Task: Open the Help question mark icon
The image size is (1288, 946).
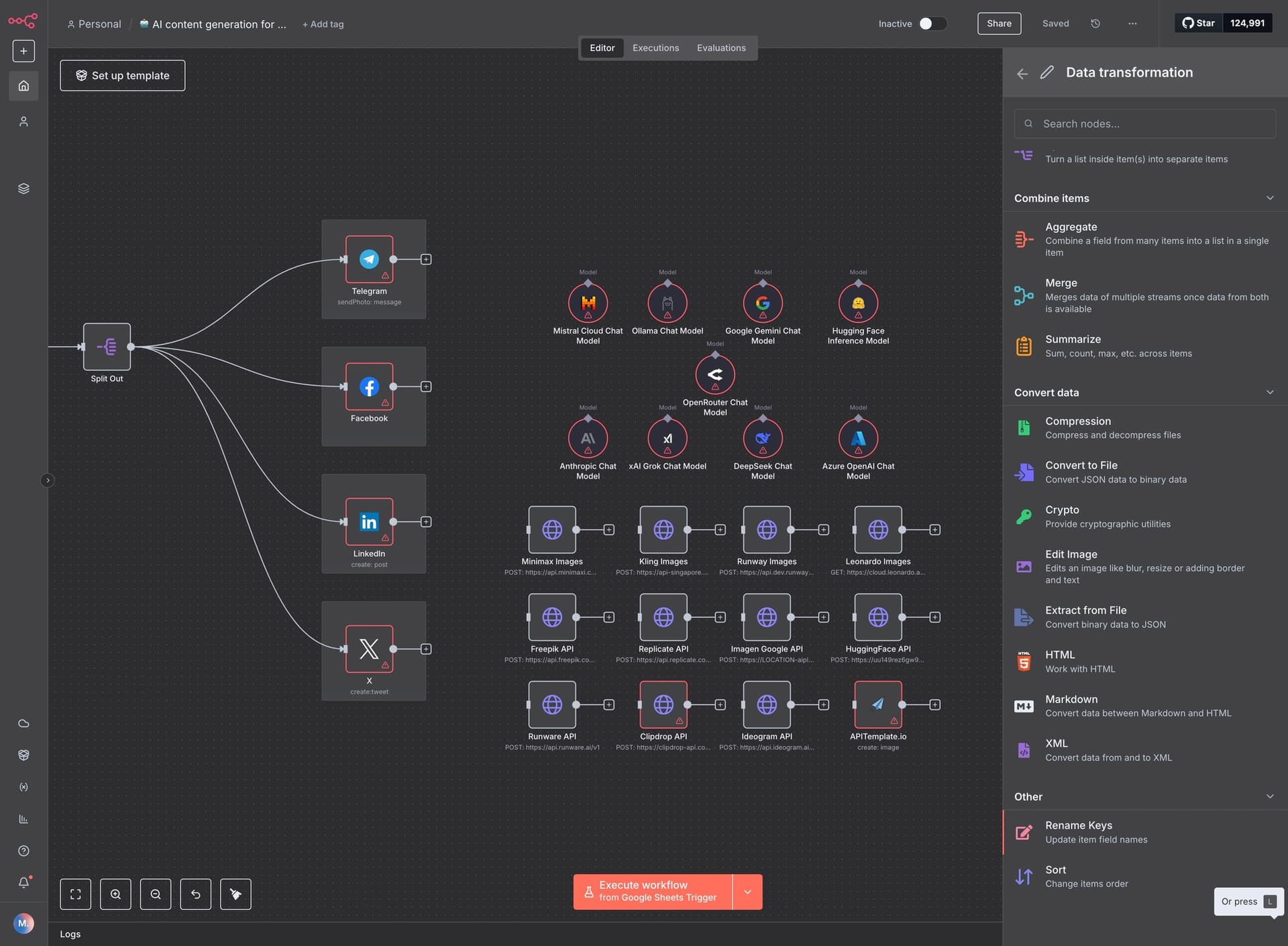Action: point(23,851)
